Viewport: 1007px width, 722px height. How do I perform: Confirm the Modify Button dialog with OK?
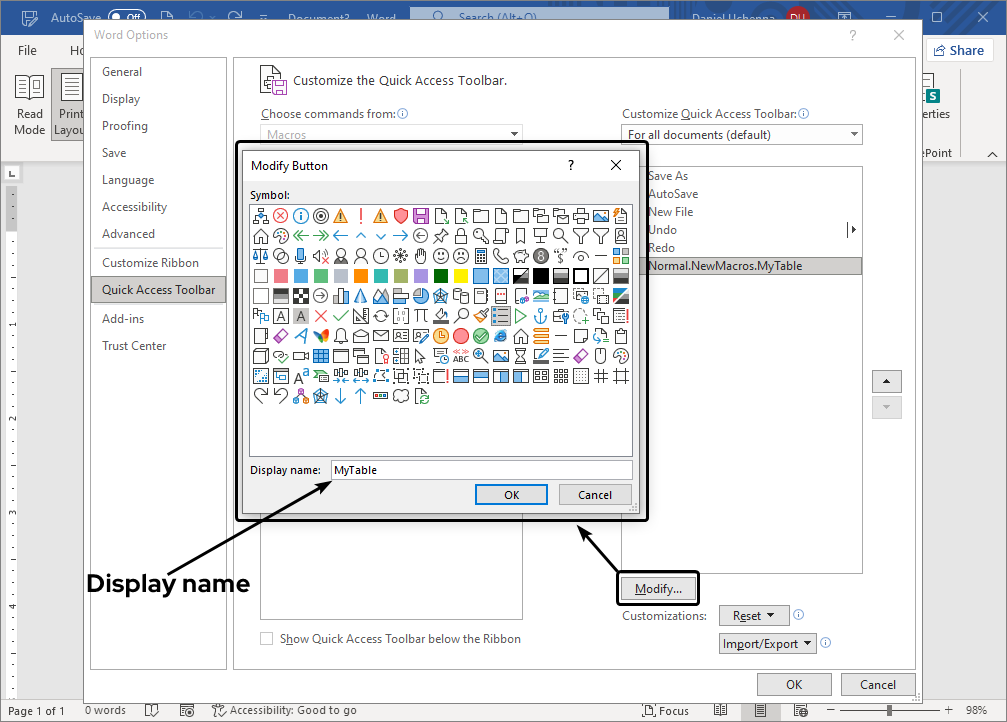click(511, 494)
